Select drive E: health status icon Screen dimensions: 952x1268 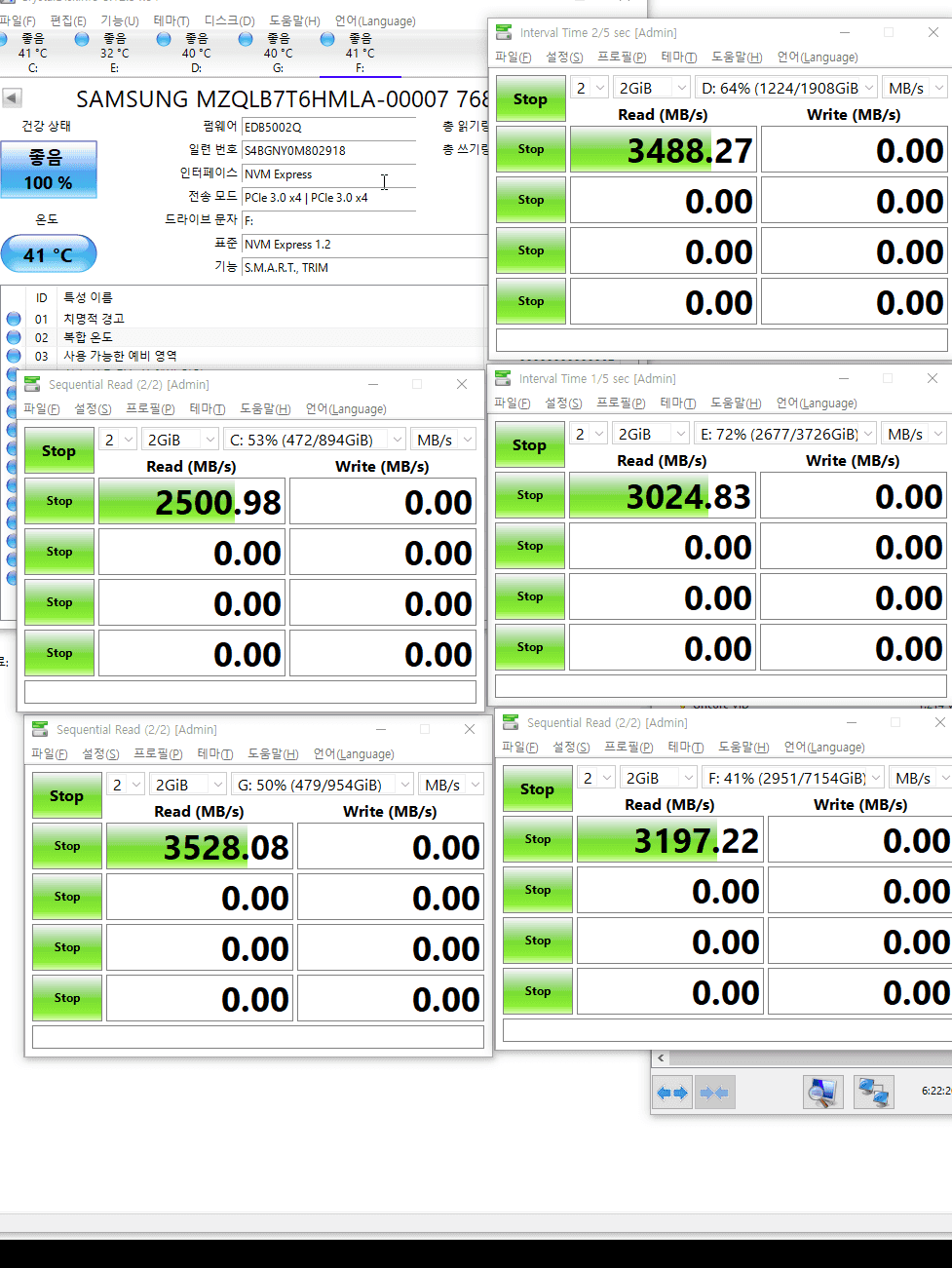point(82,39)
